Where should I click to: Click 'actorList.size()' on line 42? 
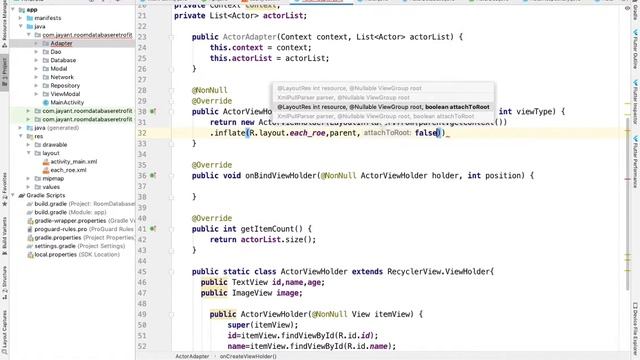[x=276, y=240]
